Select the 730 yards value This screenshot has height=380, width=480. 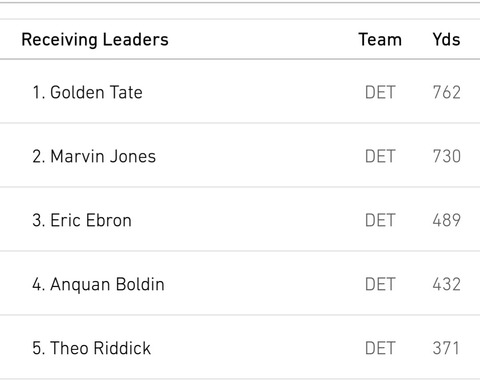coord(447,156)
